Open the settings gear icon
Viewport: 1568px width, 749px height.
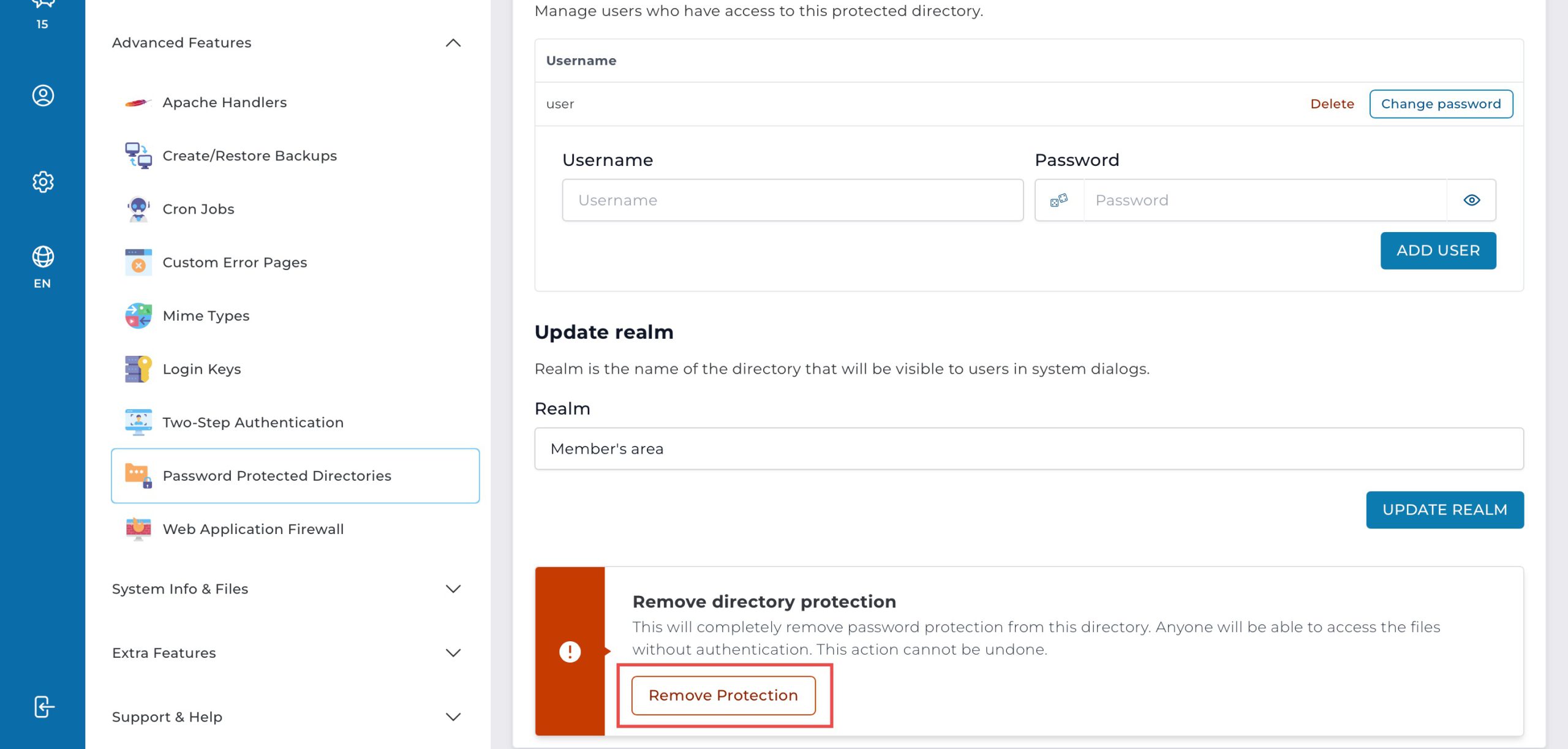pyautogui.click(x=43, y=182)
